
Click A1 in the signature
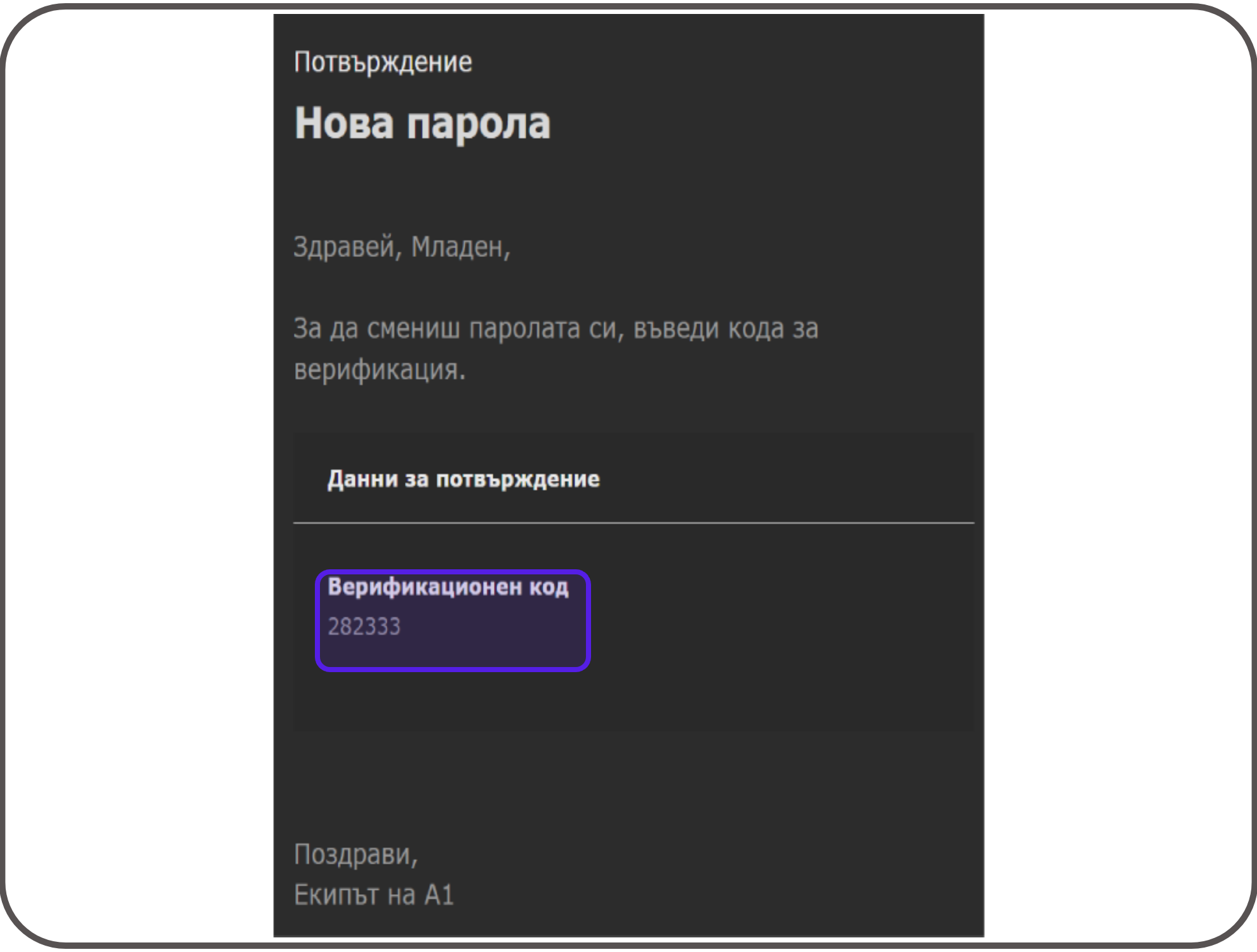tap(439, 896)
